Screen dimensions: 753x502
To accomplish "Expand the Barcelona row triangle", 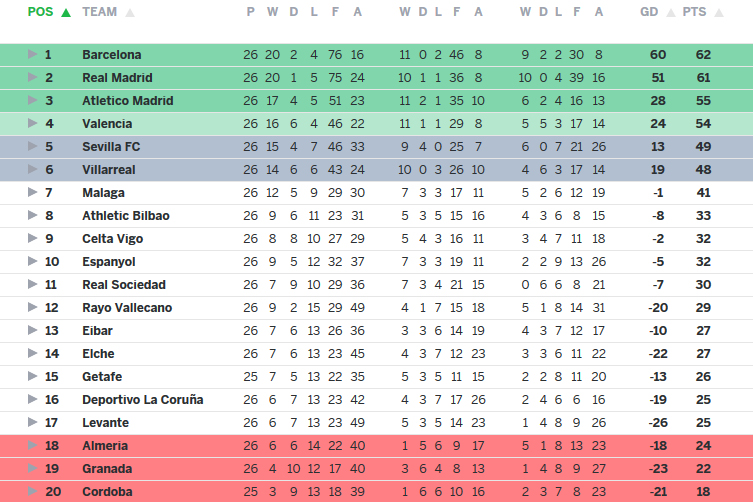I will (x=32, y=55).
